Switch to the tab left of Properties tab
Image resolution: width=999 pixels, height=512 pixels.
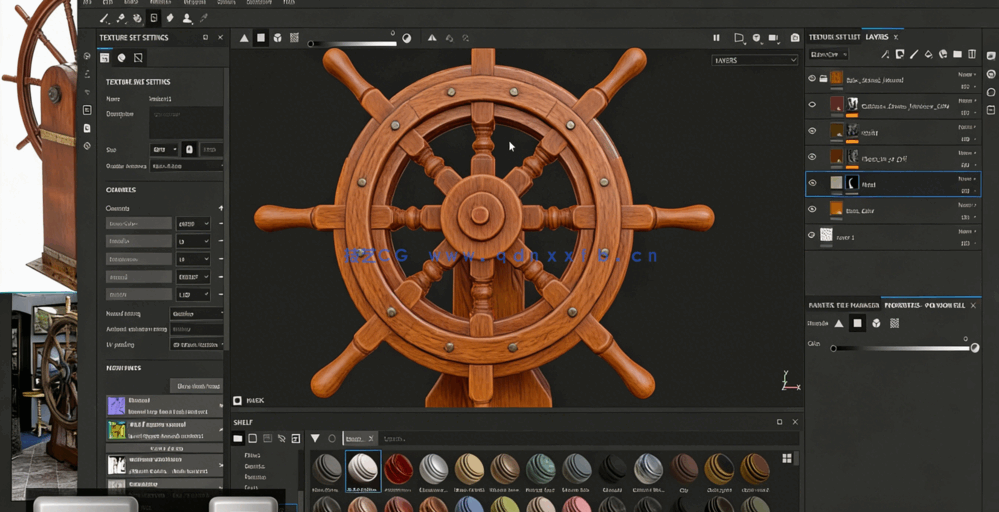[842, 306]
